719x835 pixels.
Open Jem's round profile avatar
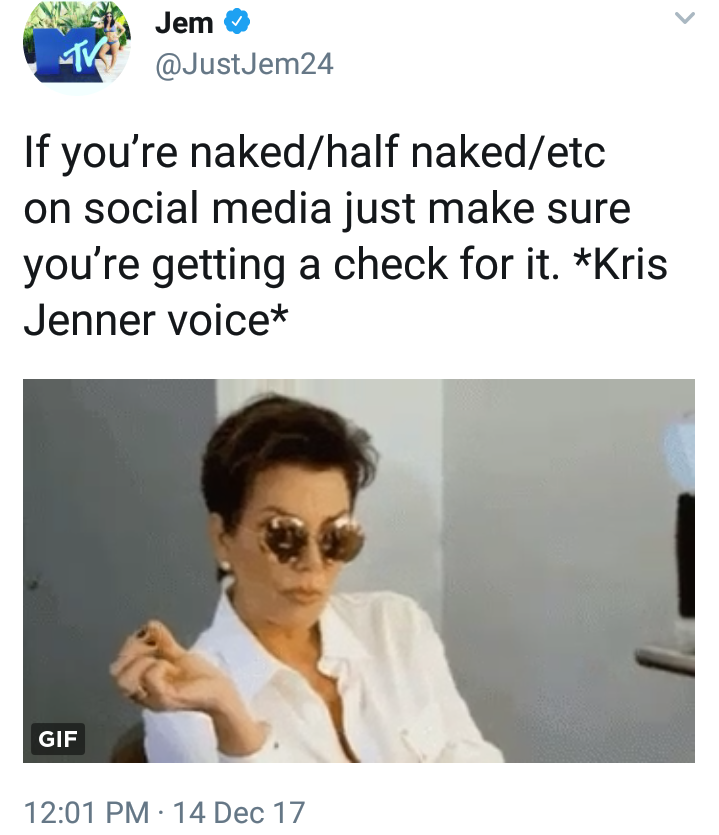[77, 47]
